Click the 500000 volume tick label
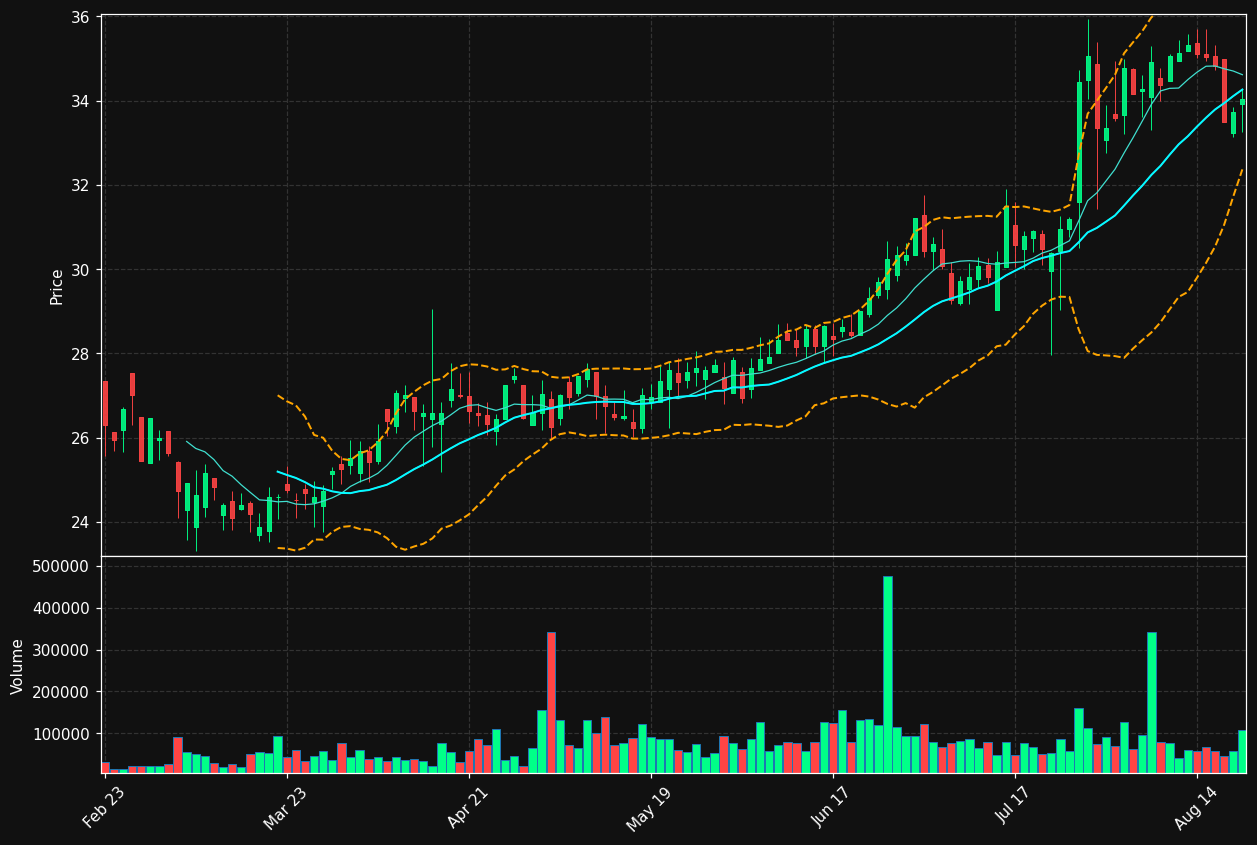Viewport: 1257px width, 845px height. tap(62, 567)
